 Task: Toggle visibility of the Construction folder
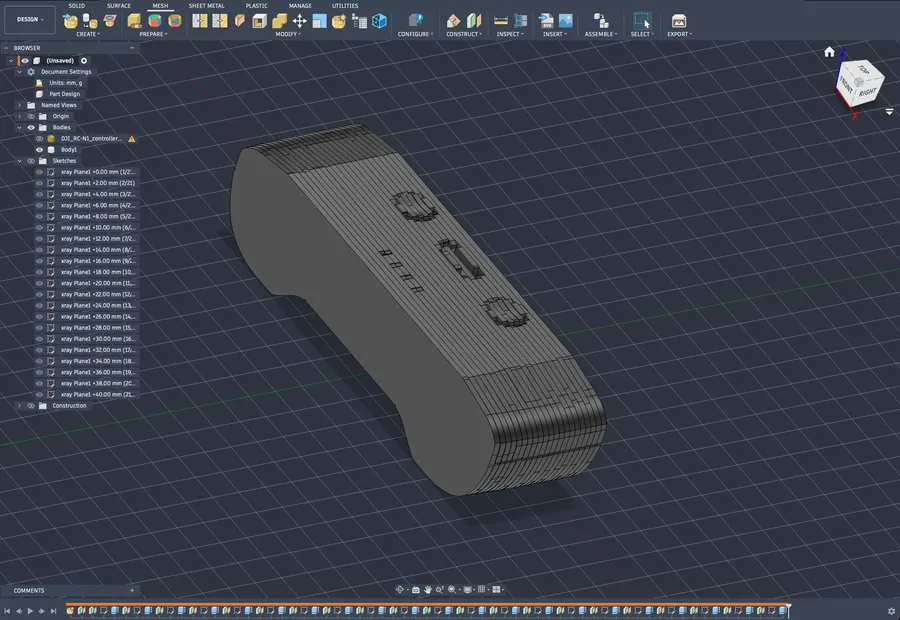tap(31, 406)
